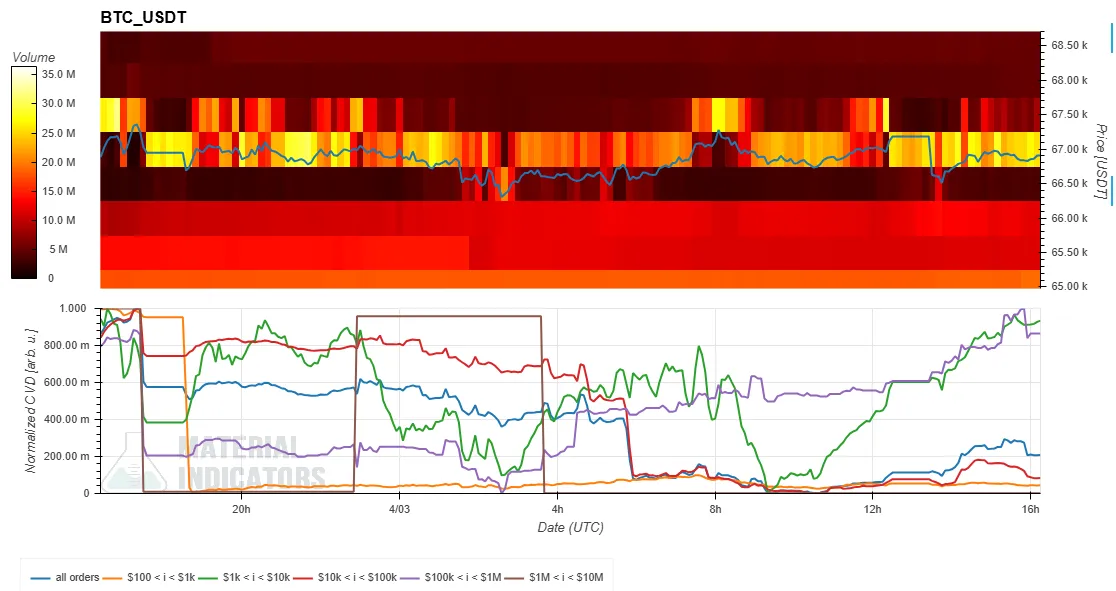
Task: Click the 'Price [USDT]' axis label
Action: [x=1101, y=160]
